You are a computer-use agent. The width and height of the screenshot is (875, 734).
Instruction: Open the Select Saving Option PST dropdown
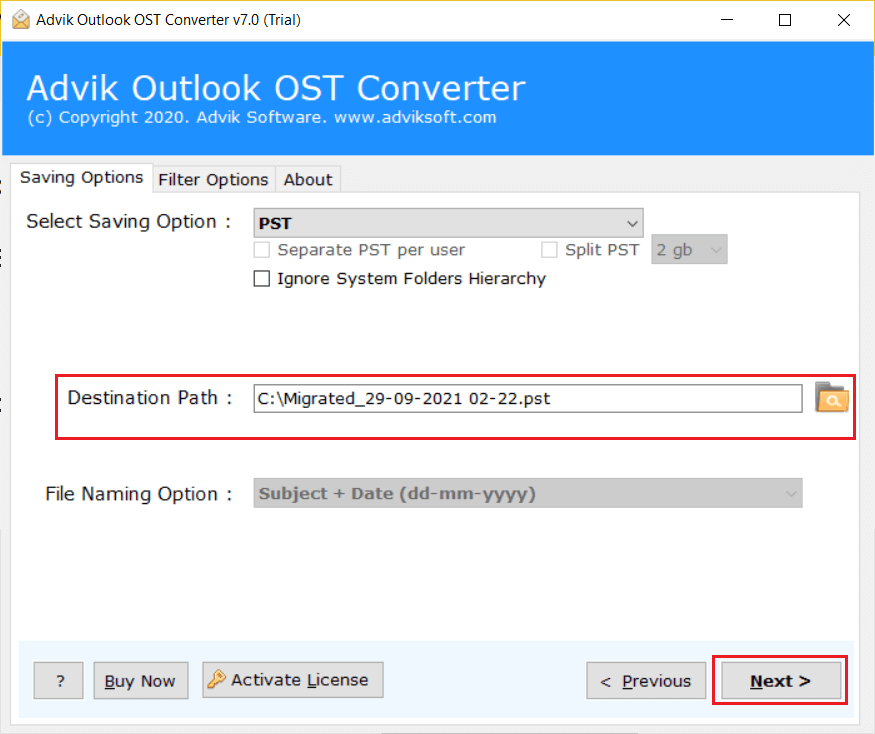[448, 223]
